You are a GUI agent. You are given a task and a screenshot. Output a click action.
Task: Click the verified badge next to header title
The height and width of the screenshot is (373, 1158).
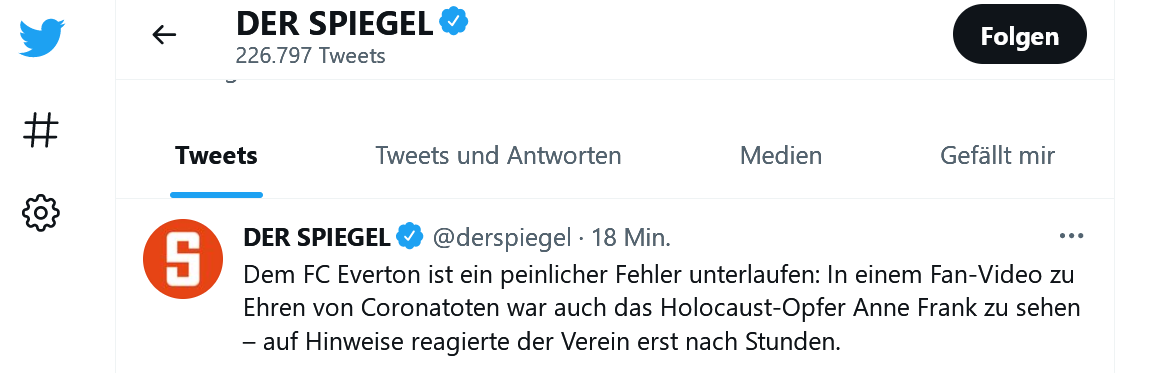[x=453, y=23]
